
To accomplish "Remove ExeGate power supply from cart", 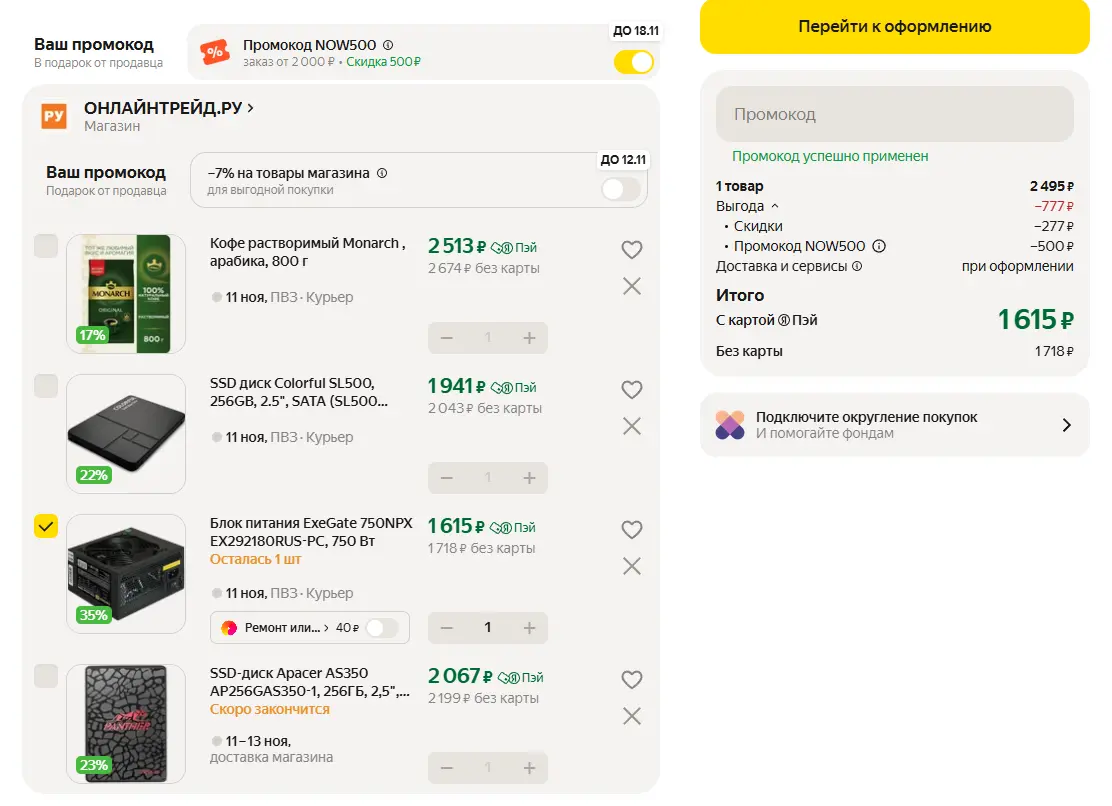I will 631,566.
